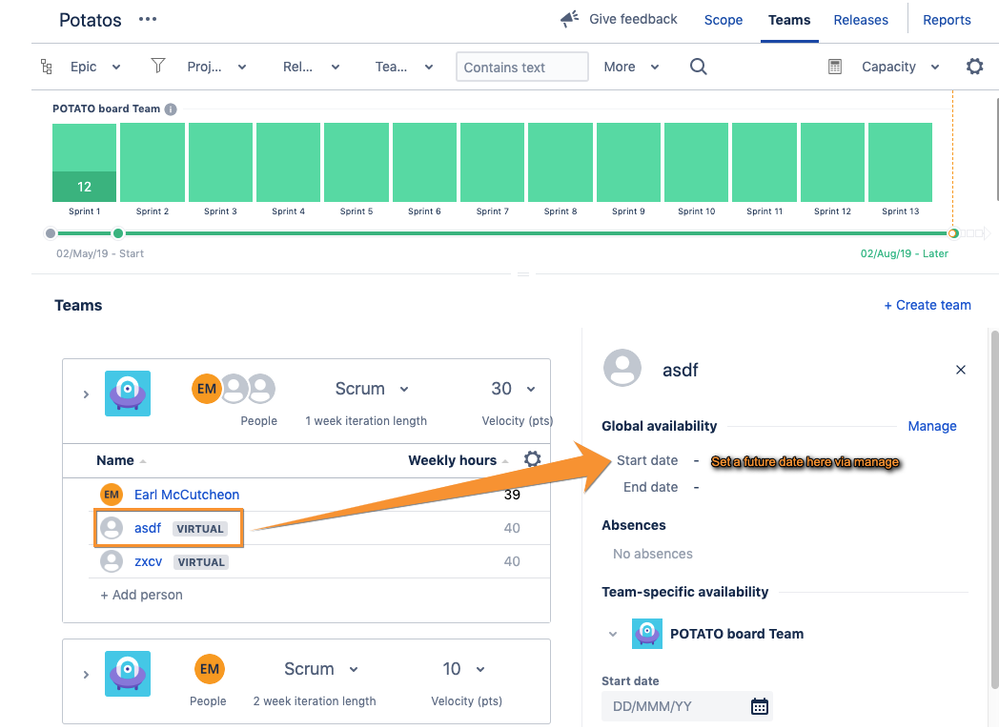
Task: Sort members by Weekly hours column
Action: 458,460
